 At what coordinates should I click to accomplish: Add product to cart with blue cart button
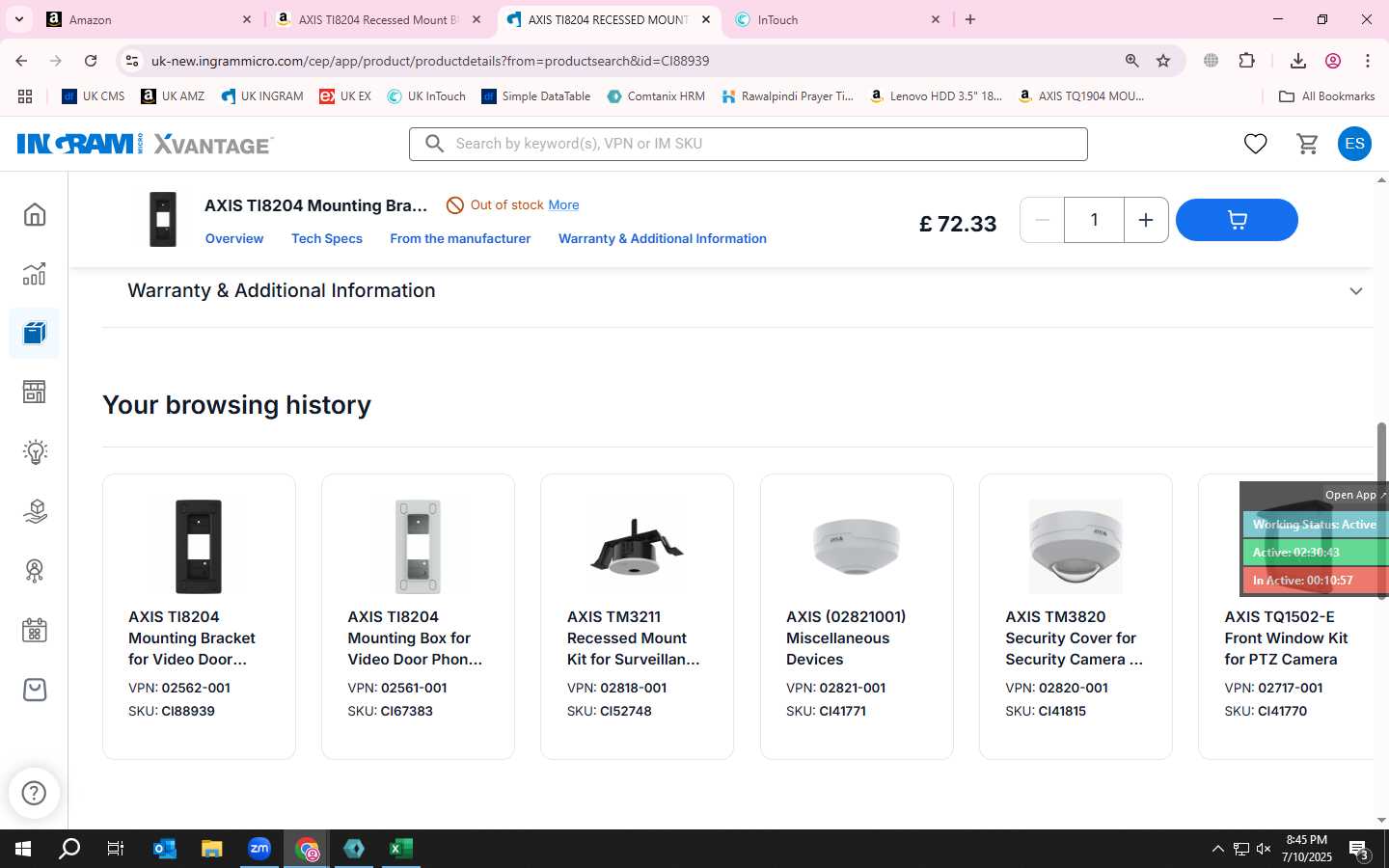1237,220
